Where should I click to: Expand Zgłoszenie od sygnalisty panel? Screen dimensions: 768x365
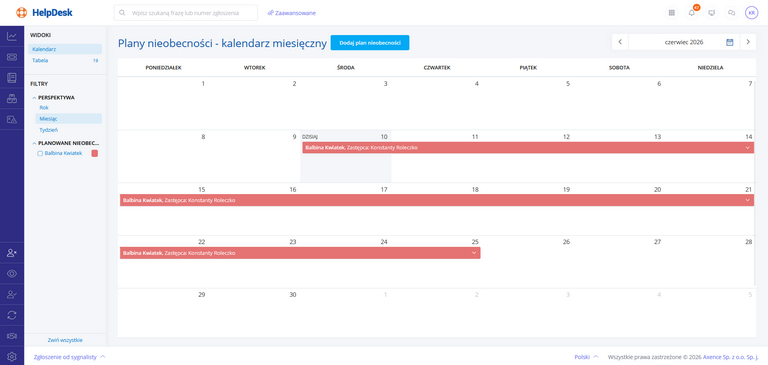click(70, 357)
